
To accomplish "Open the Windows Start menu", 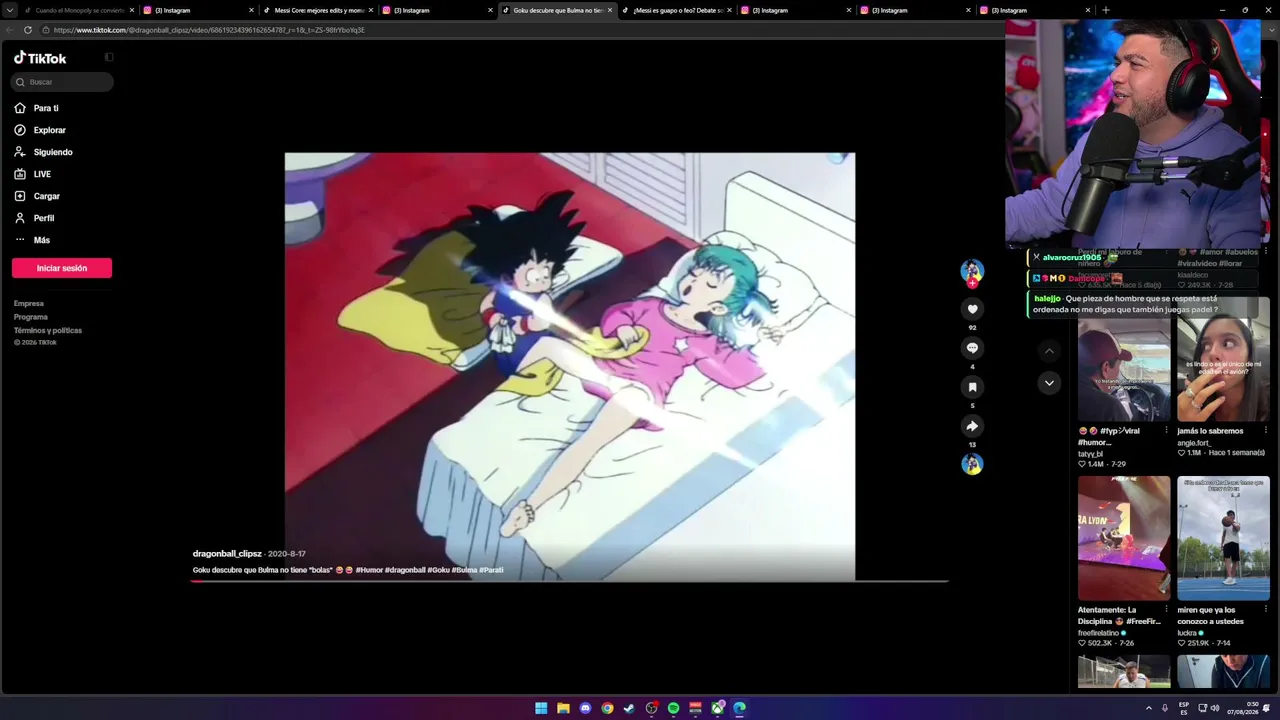I will click(x=541, y=708).
